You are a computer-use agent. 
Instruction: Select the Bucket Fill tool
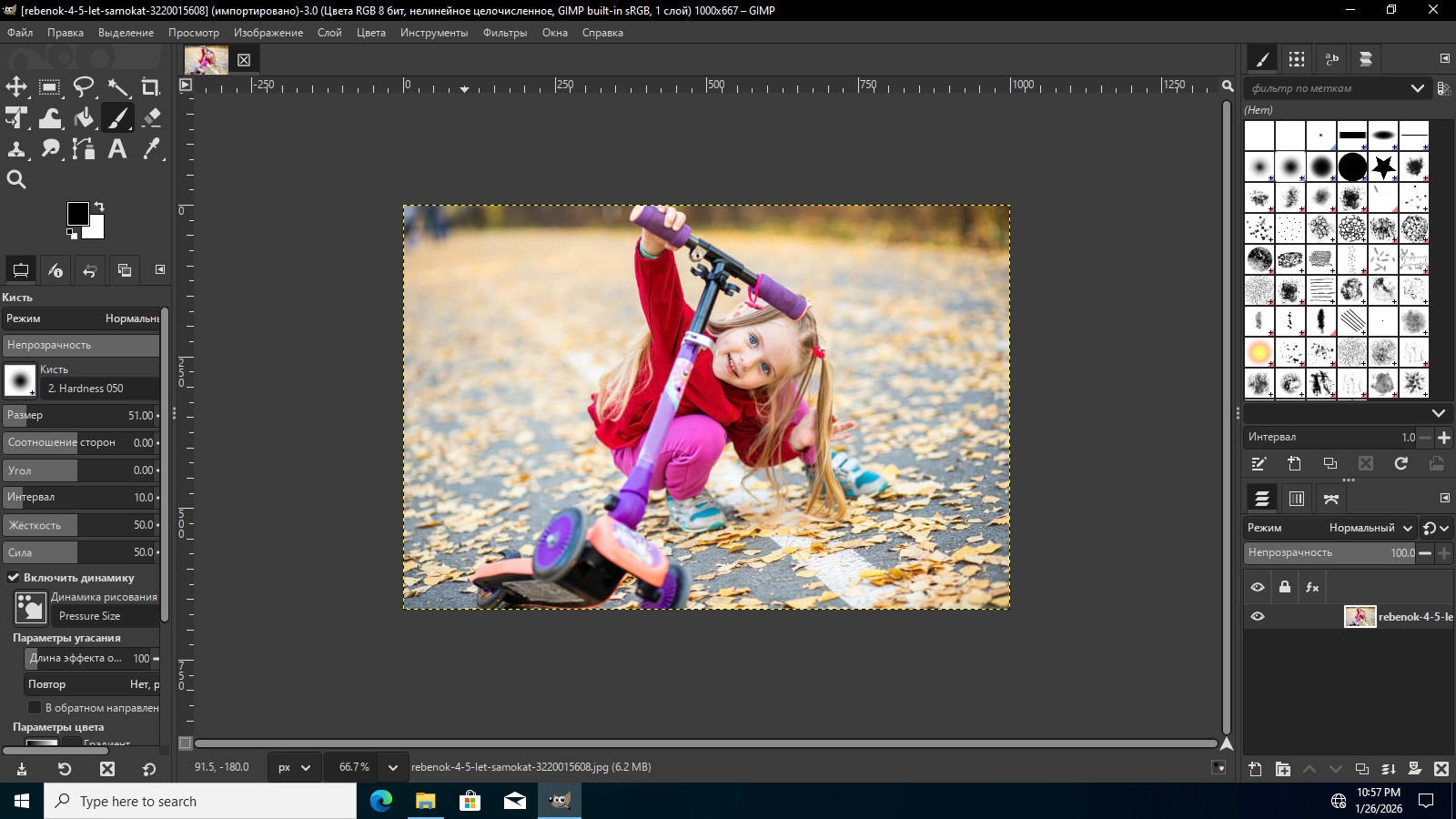coord(84,117)
